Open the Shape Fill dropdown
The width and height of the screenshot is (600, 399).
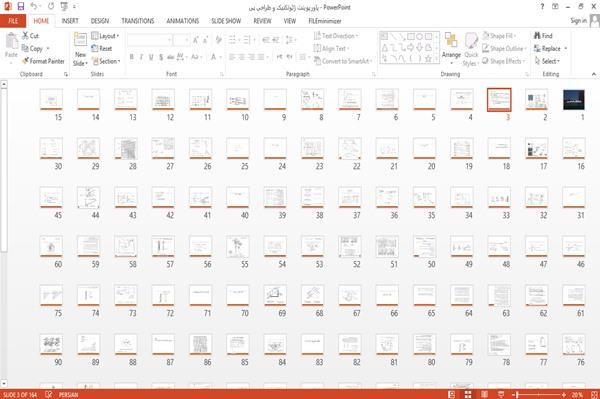coord(499,36)
